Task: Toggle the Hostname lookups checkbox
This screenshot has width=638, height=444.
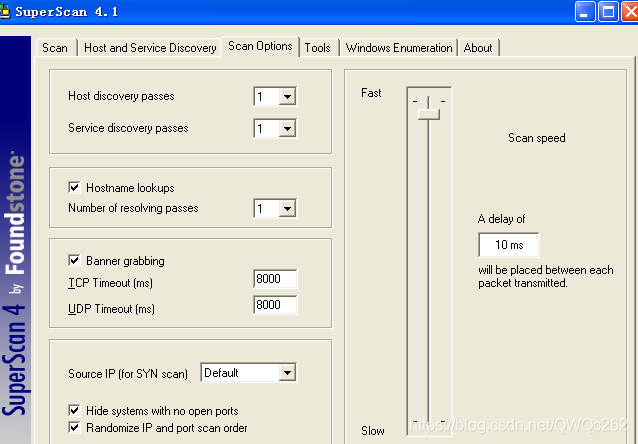Action: (x=74, y=187)
